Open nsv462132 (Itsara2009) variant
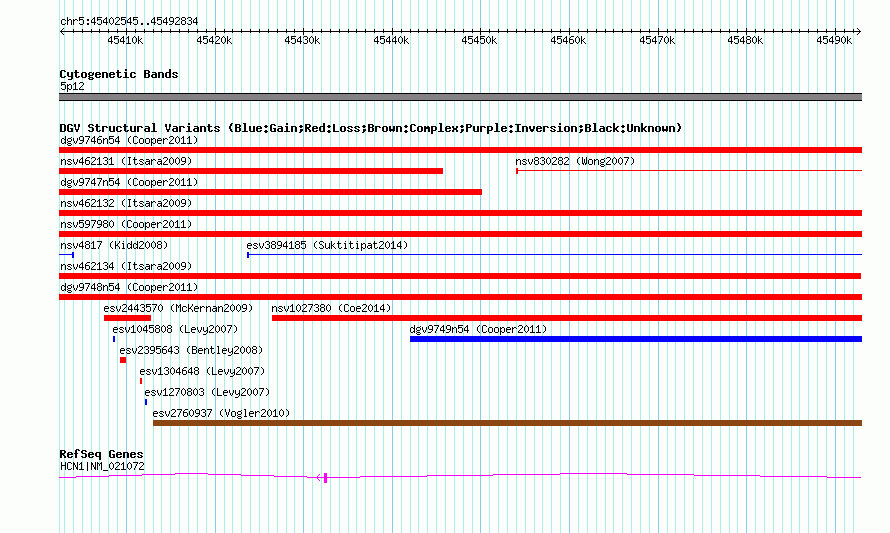 click(126, 203)
